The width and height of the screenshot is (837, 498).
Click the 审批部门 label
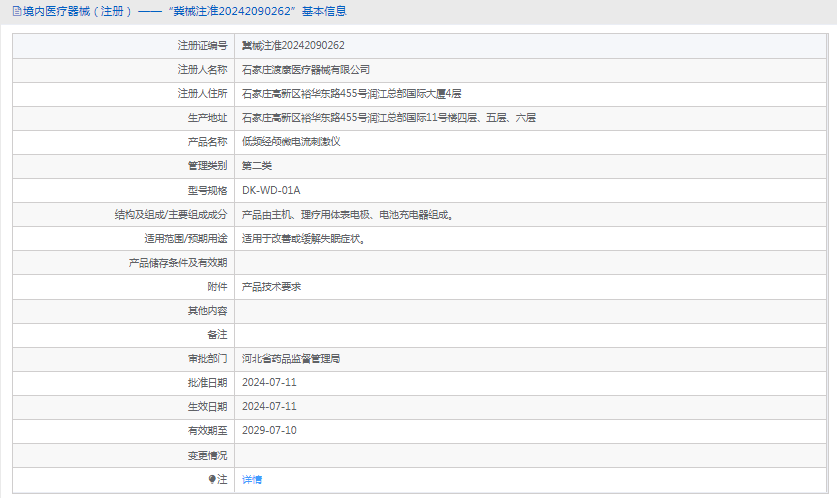click(207, 359)
